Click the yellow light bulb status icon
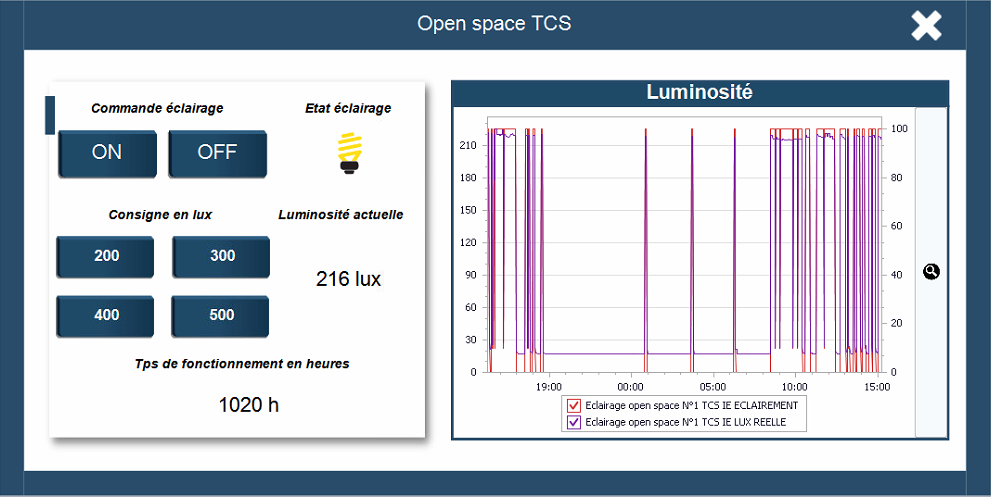 click(348, 153)
